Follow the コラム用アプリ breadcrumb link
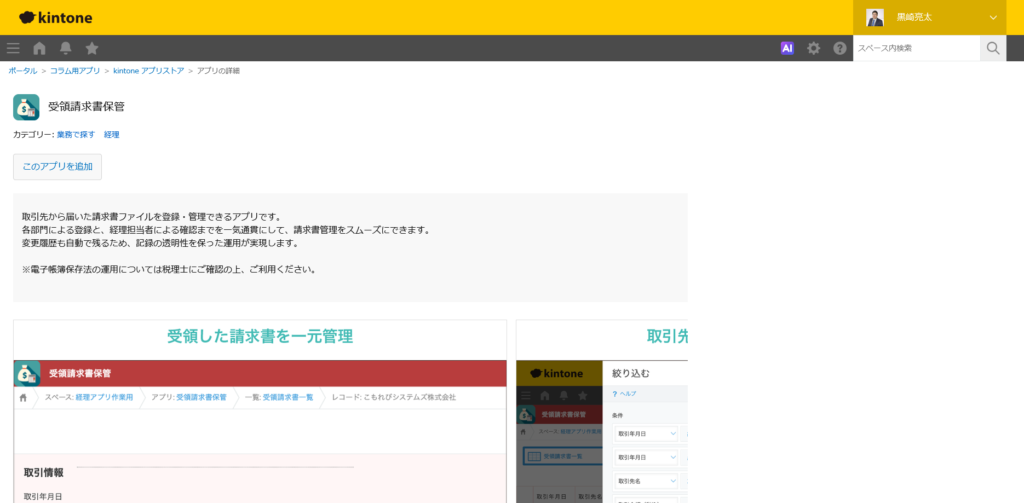 pos(75,71)
